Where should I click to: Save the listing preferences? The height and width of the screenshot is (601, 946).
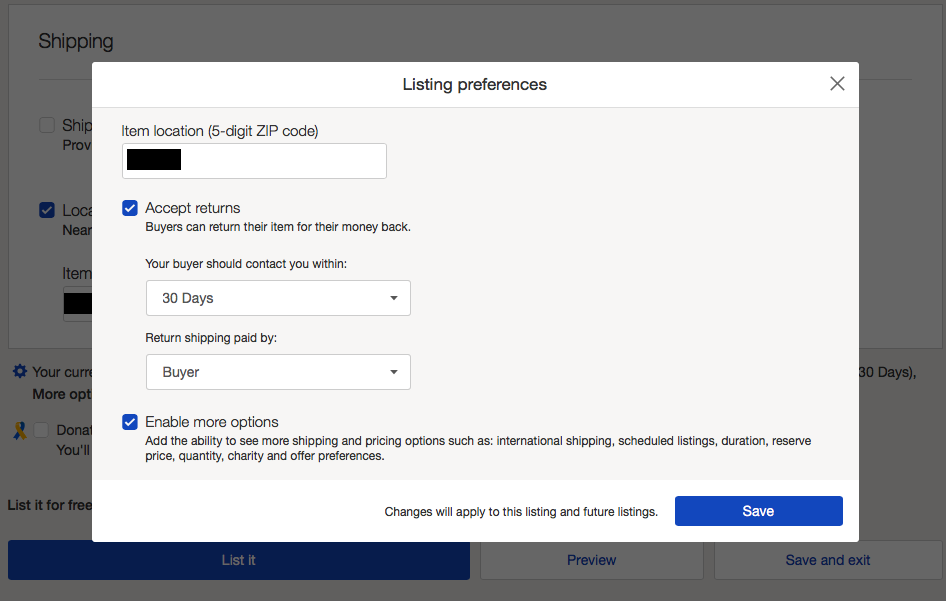pos(758,511)
